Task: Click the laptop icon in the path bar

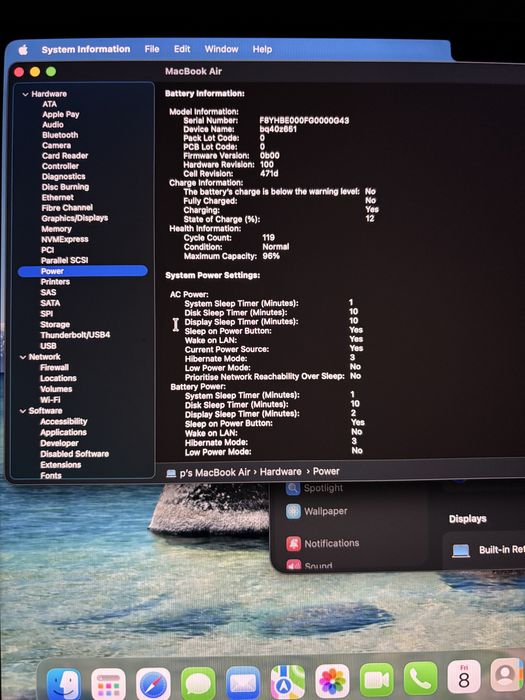Action: click(171, 473)
